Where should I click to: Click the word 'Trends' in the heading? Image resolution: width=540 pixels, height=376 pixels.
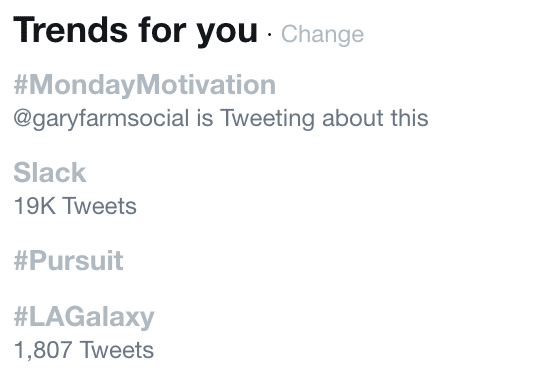click(x=71, y=30)
